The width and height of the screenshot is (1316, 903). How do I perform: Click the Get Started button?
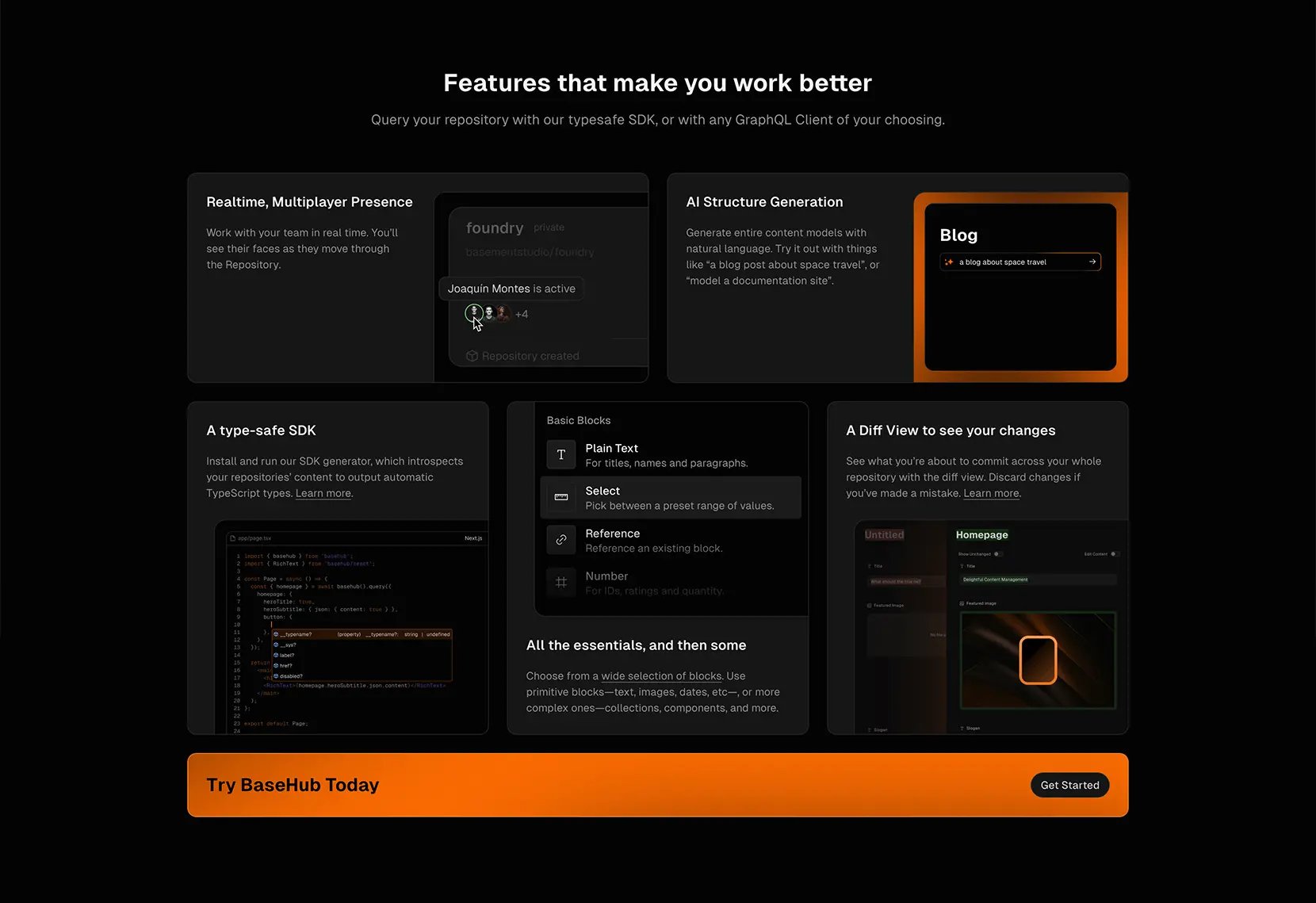pyautogui.click(x=1069, y=785)
